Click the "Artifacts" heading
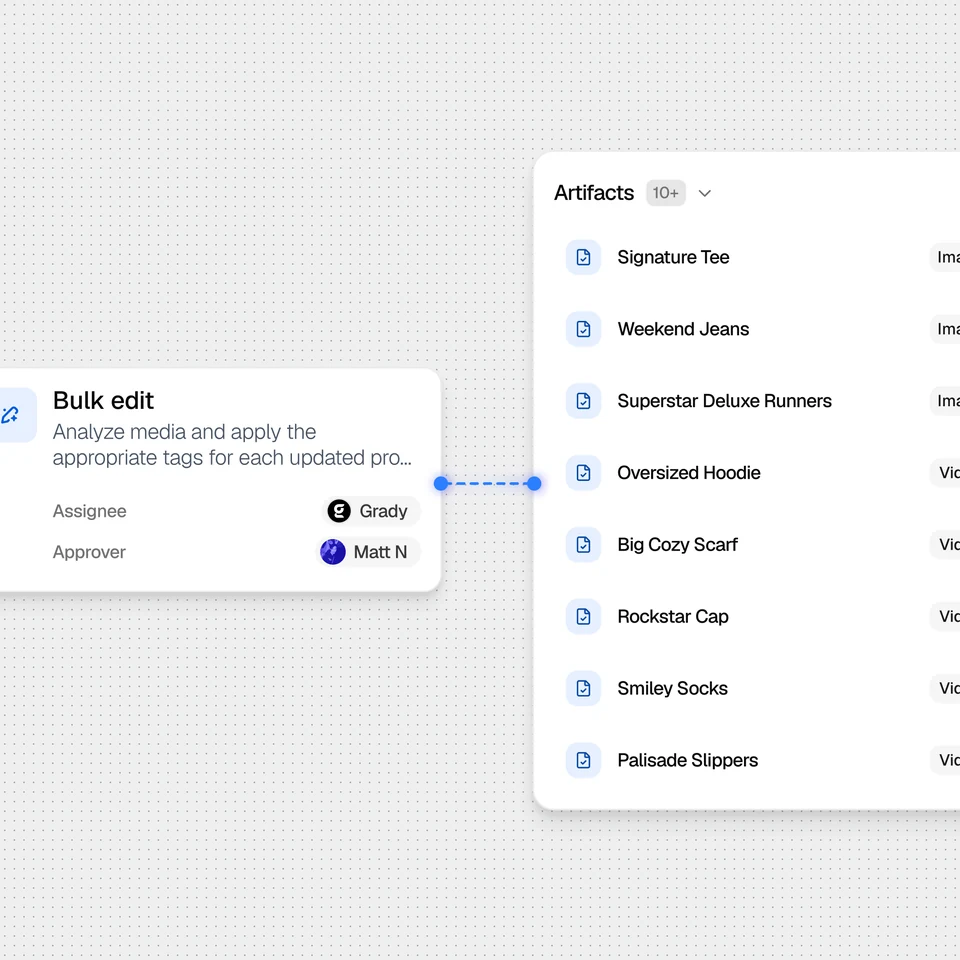This screenshot has height=960, width=960. [594, 193]
